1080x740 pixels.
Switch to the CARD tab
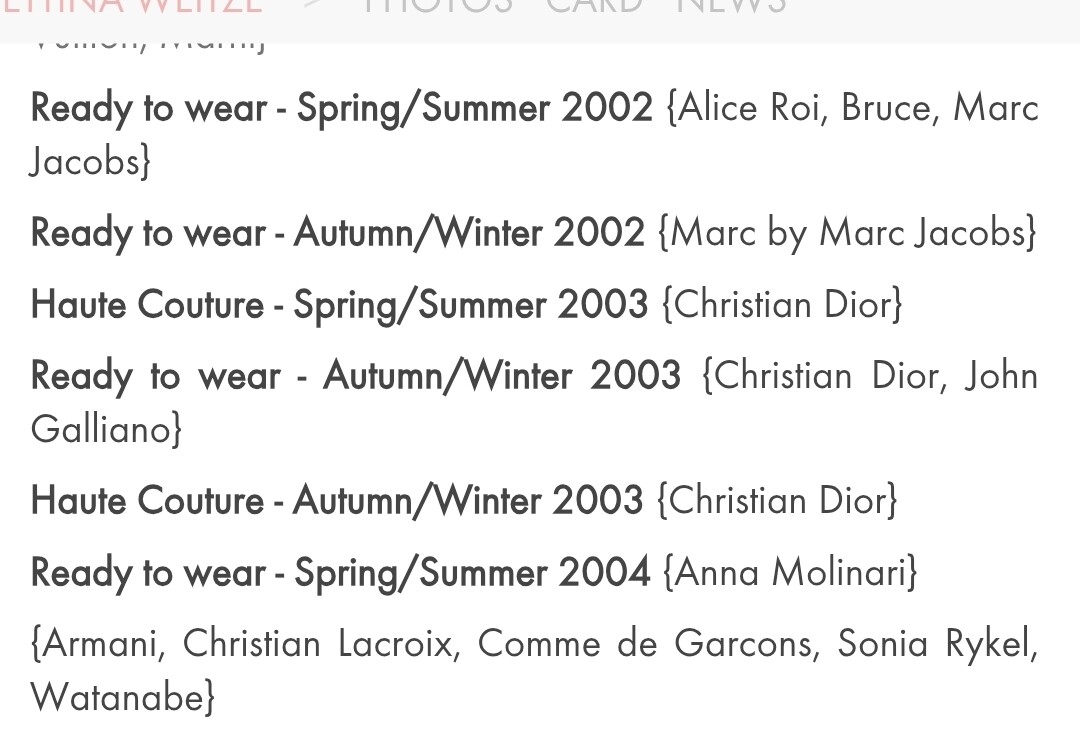click(595, 6)
